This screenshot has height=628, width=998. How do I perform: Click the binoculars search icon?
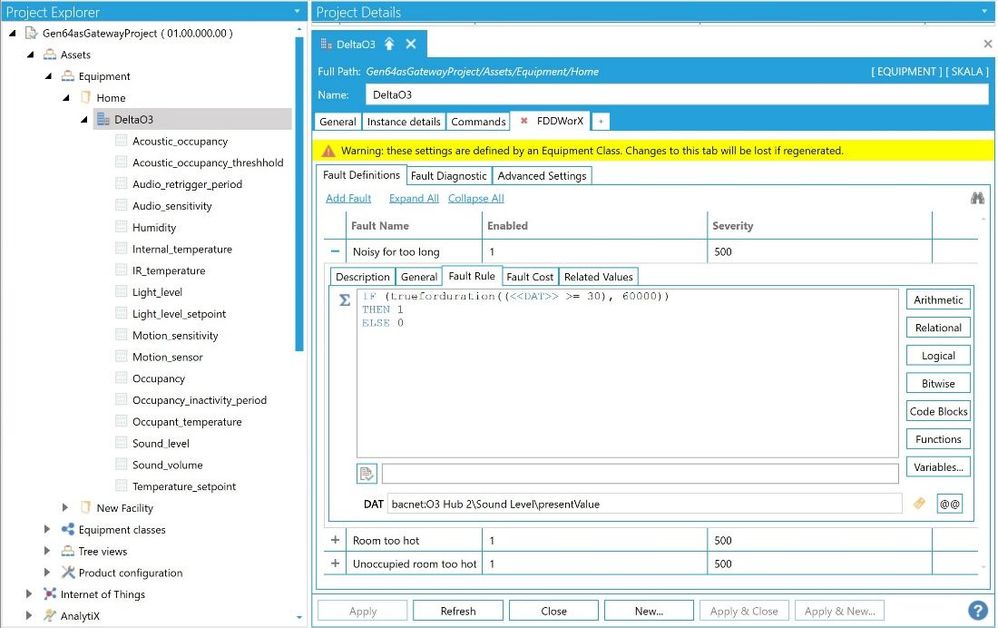[977, 199]
